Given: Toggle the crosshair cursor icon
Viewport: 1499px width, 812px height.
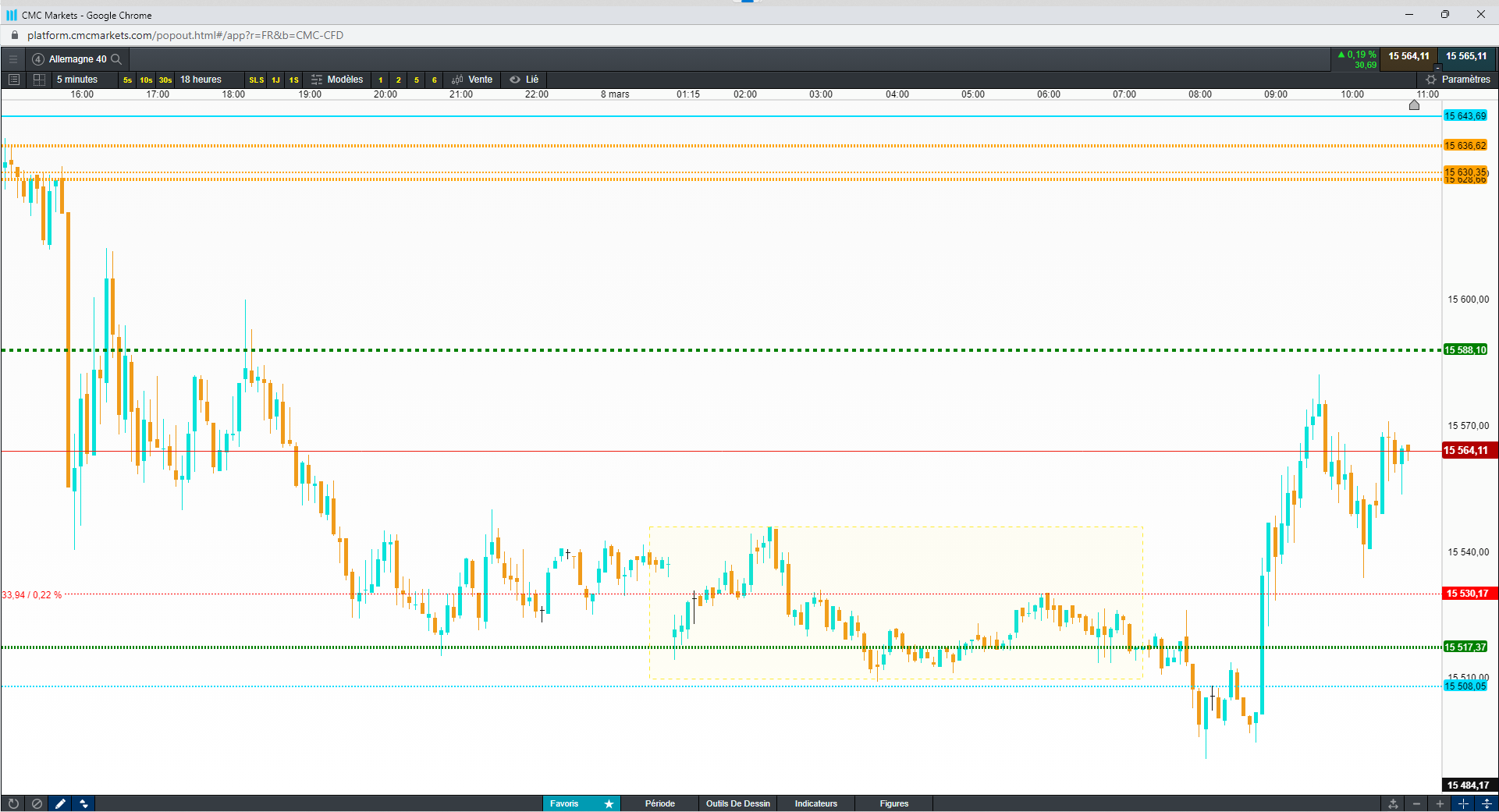Looking at the screenshot, I should (1463, 803).
